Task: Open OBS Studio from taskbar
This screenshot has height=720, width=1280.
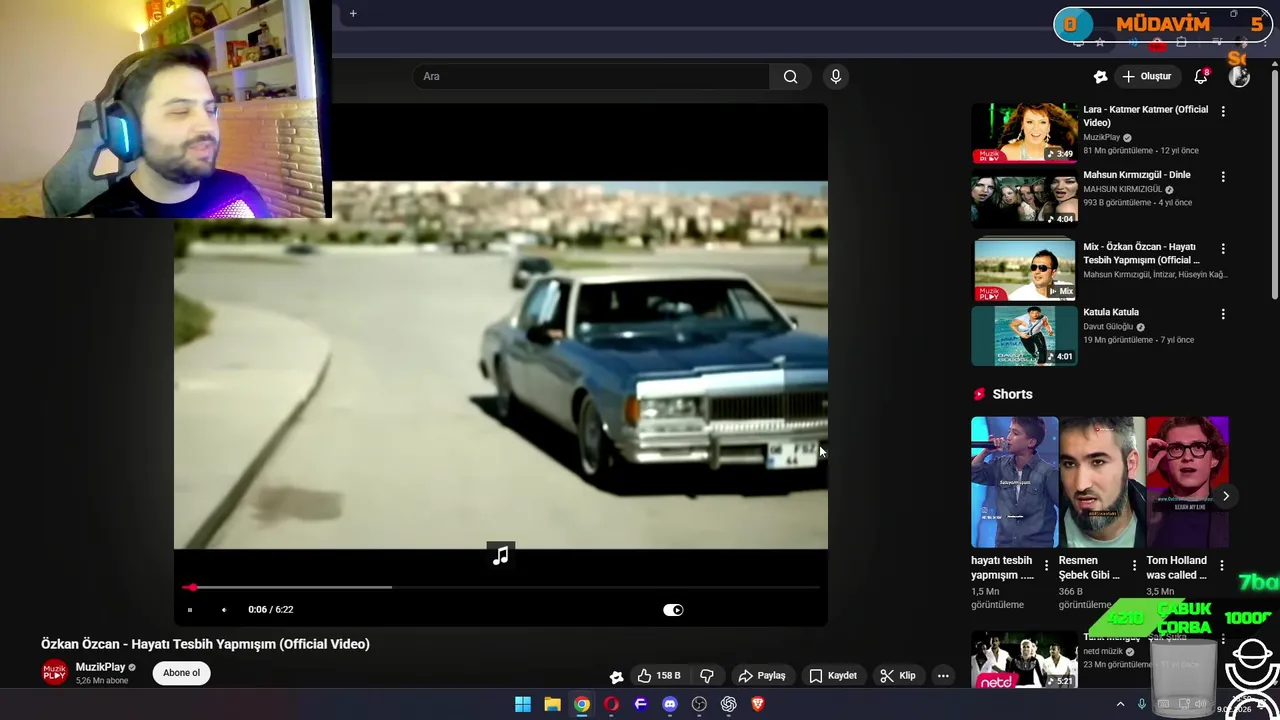Action: tap(699, 704)
